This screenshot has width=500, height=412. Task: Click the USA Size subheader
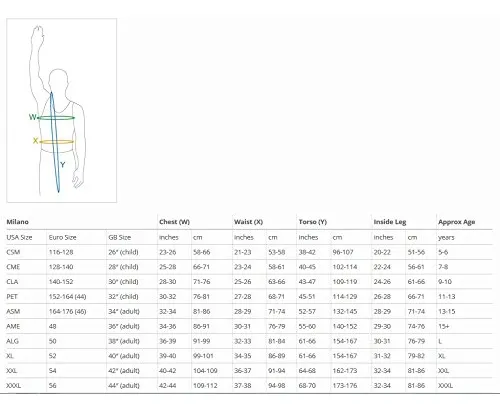pyautogui.click(x=19, y=237)
